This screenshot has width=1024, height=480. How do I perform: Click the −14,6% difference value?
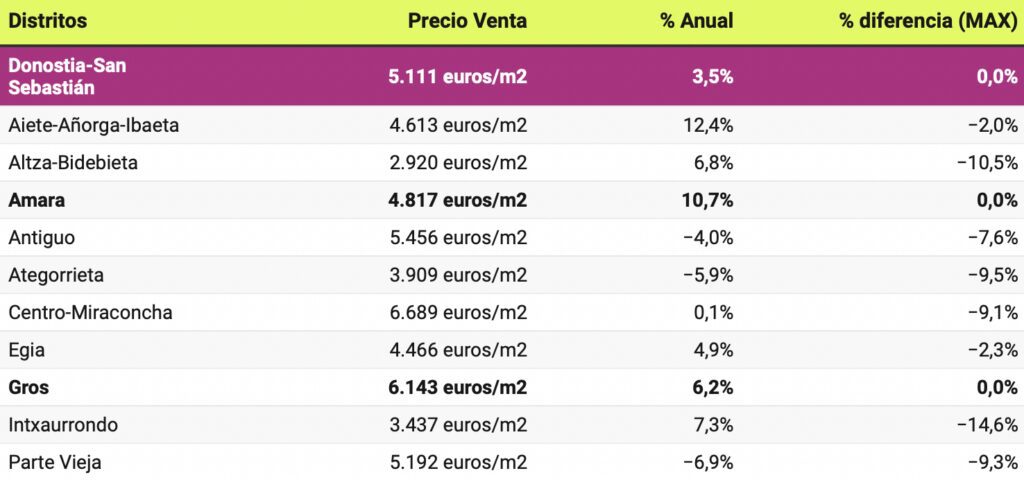(990, 425)
